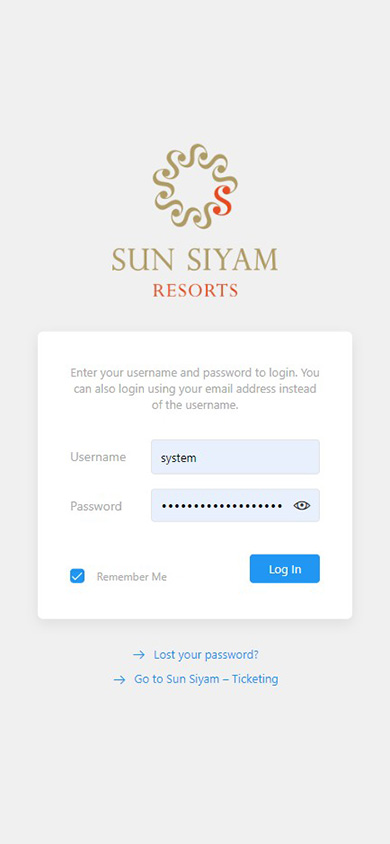Image resolution: width=390 pixels, height=844 pixels.
Task: Click the password dots in the Password box
Action: click(x=222, y=506)
